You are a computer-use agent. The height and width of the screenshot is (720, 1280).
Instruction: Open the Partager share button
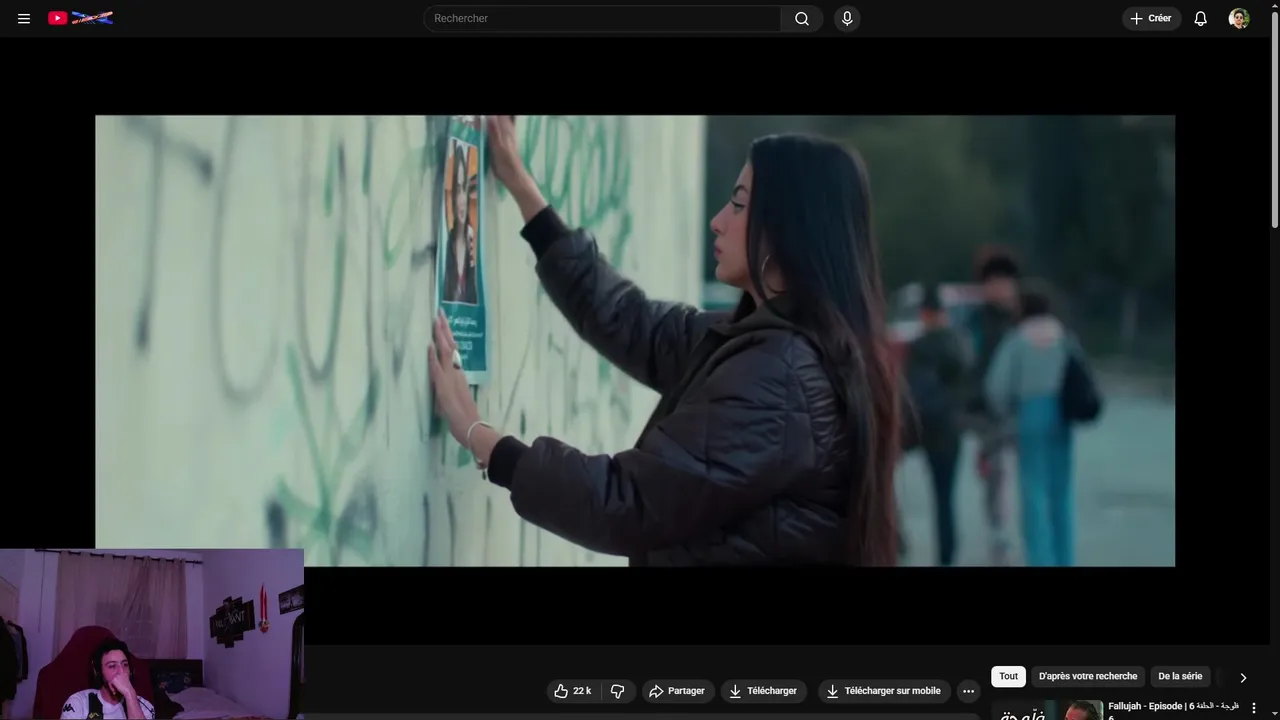677,691
